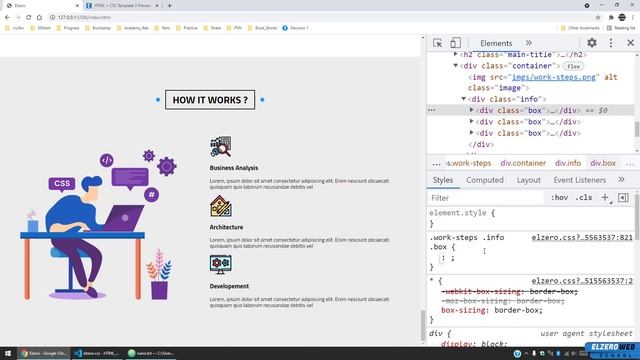Go to browser home page

tap(39, 17)
